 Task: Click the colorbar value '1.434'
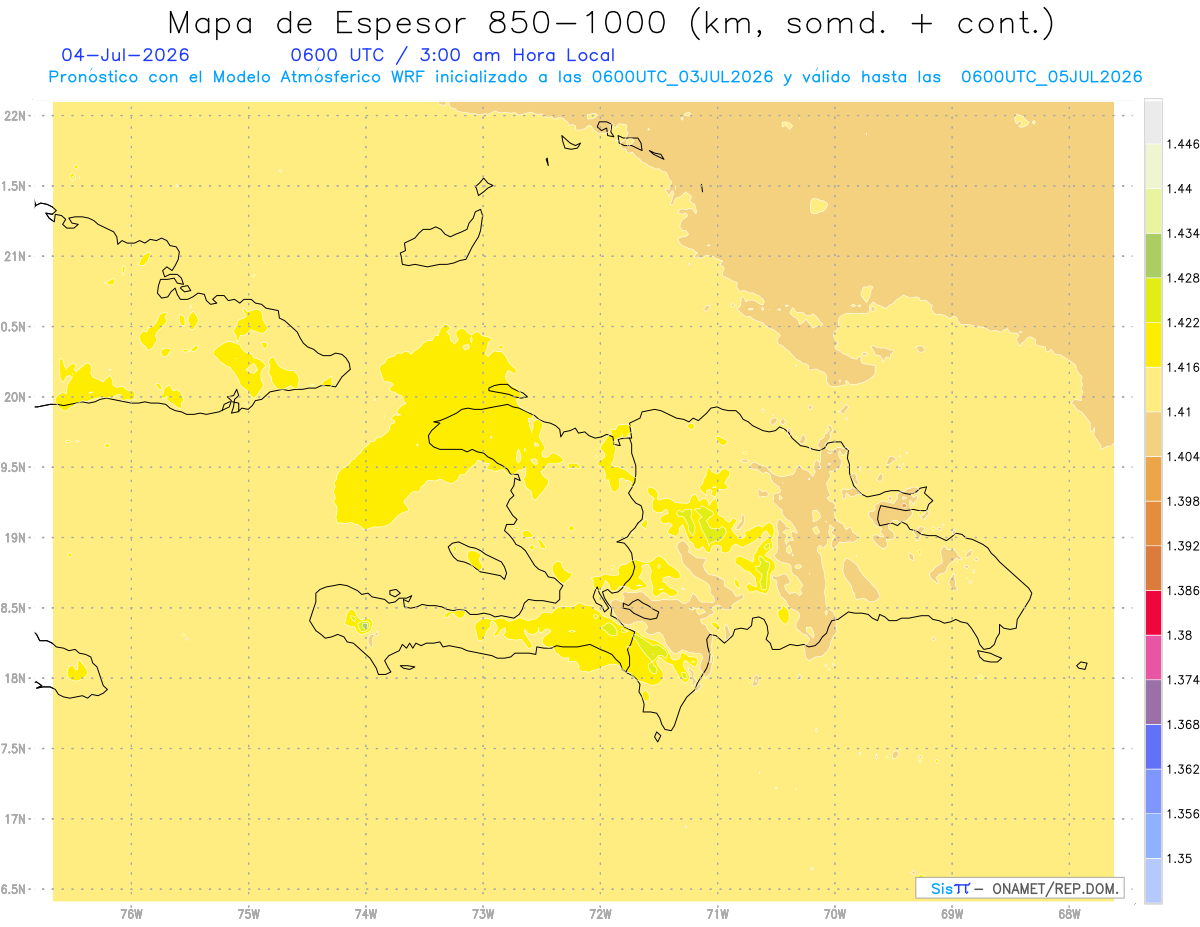click(1183, 233)
